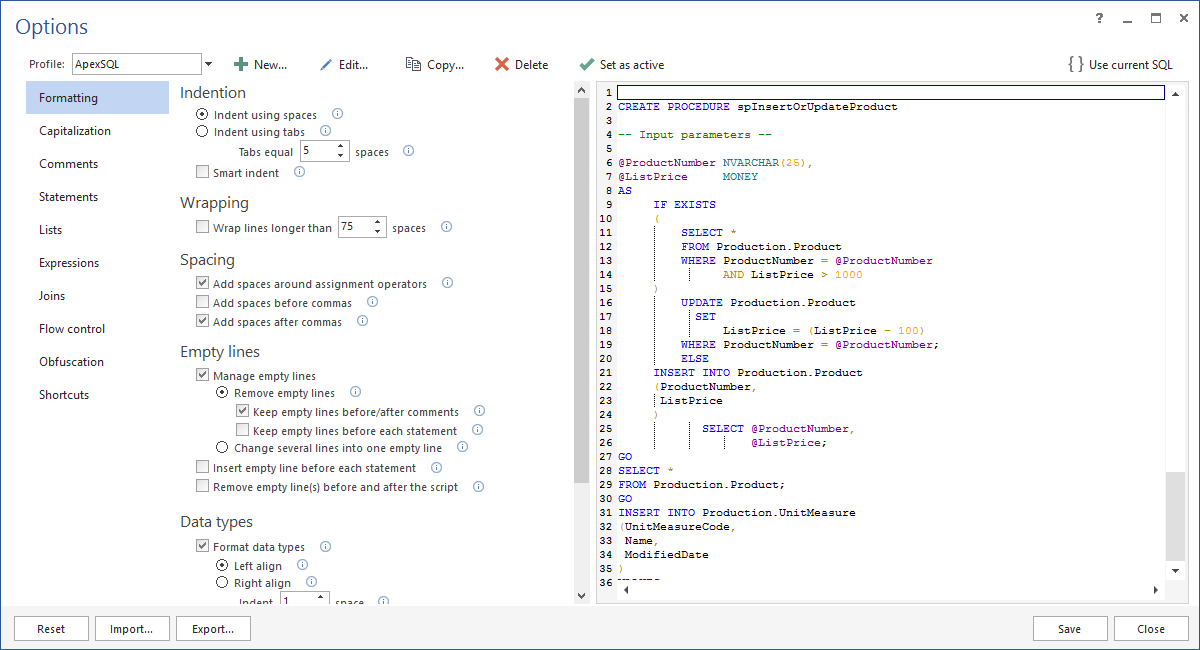Viewport: 1200px width, 650px height.
Task: Click the New profile plus icon
Action: click(x=241, y=65)
